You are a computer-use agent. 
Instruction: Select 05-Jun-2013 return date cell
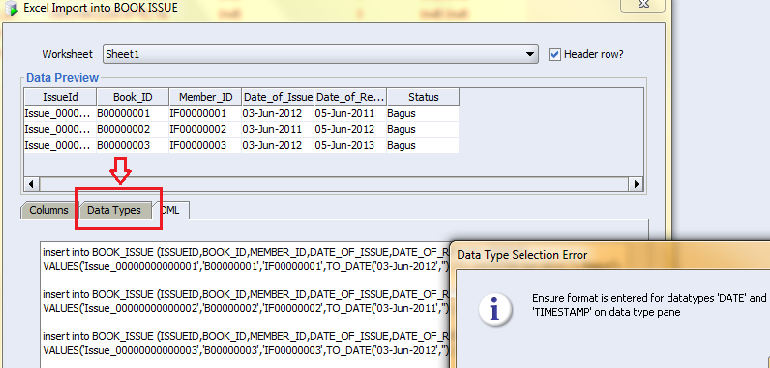[x=351, y=145]
